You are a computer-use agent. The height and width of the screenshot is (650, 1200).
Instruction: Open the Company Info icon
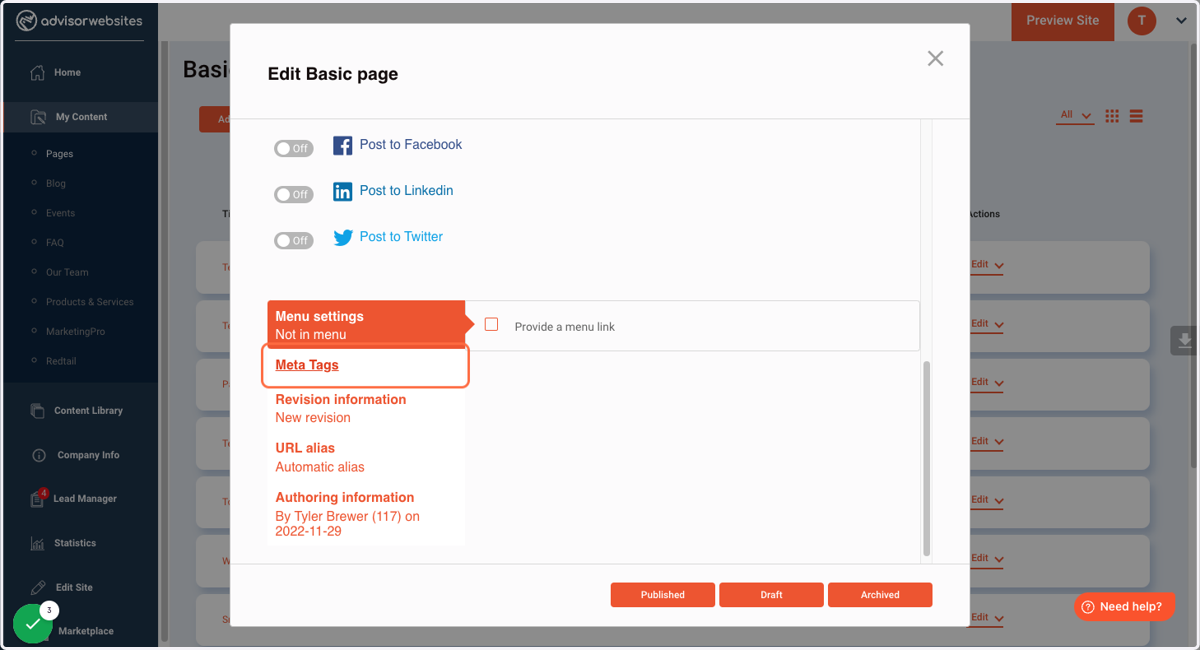click(38, 455)
